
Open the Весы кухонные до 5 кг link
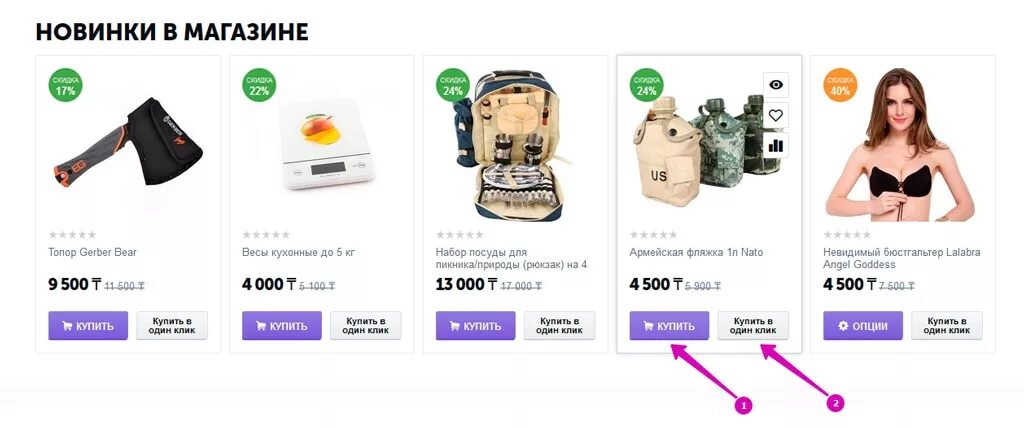click(298, 252)
